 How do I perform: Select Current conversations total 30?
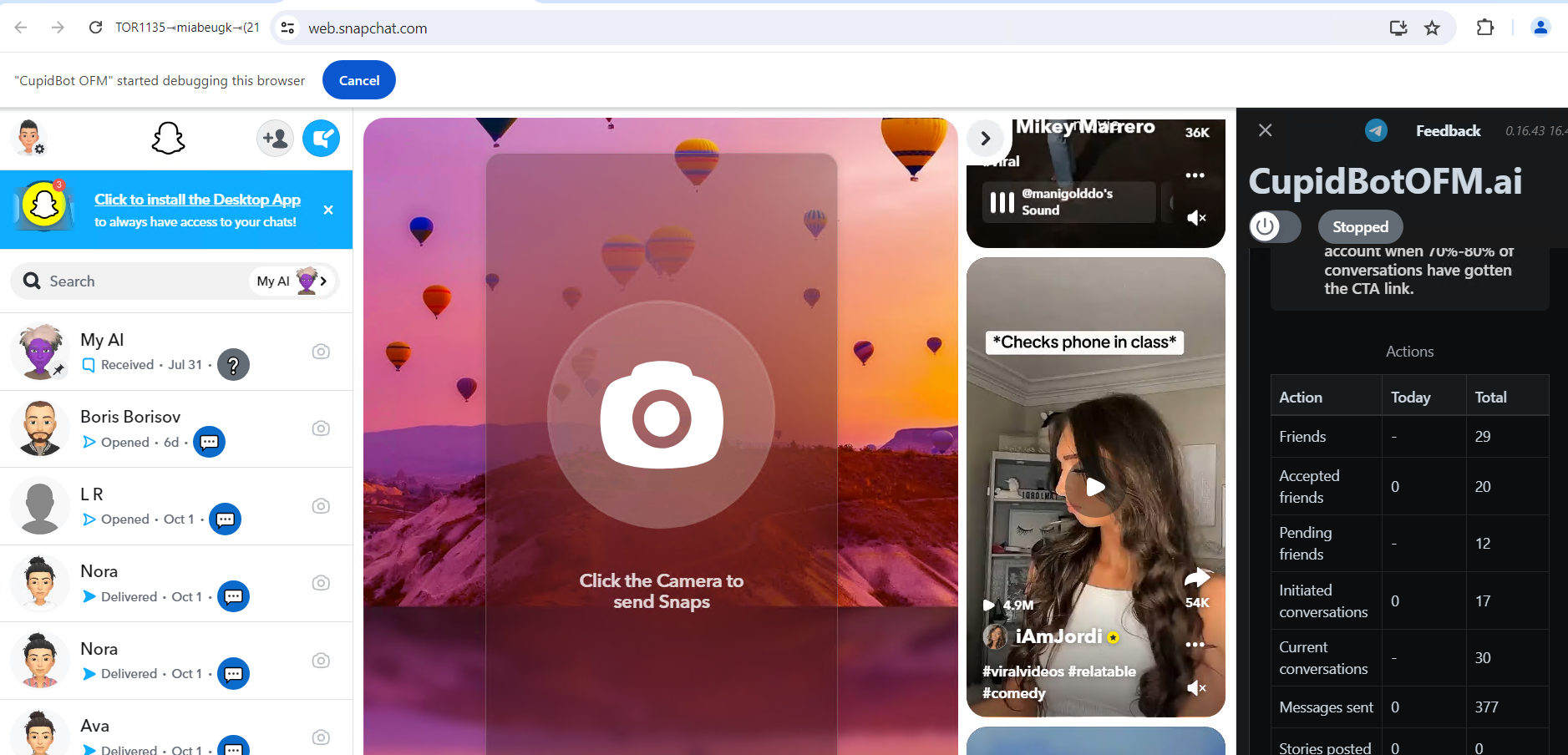click(1483, 658)
